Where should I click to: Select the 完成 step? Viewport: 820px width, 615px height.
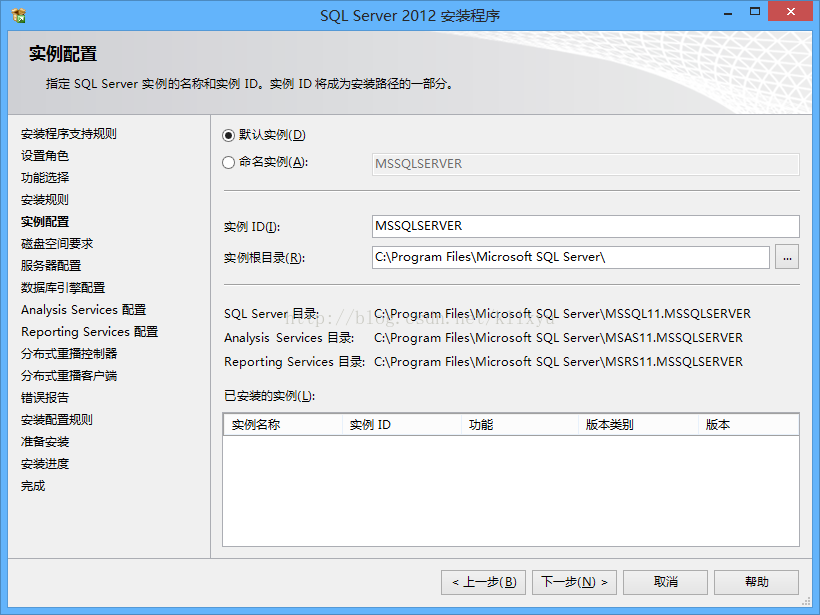point(33,486)
